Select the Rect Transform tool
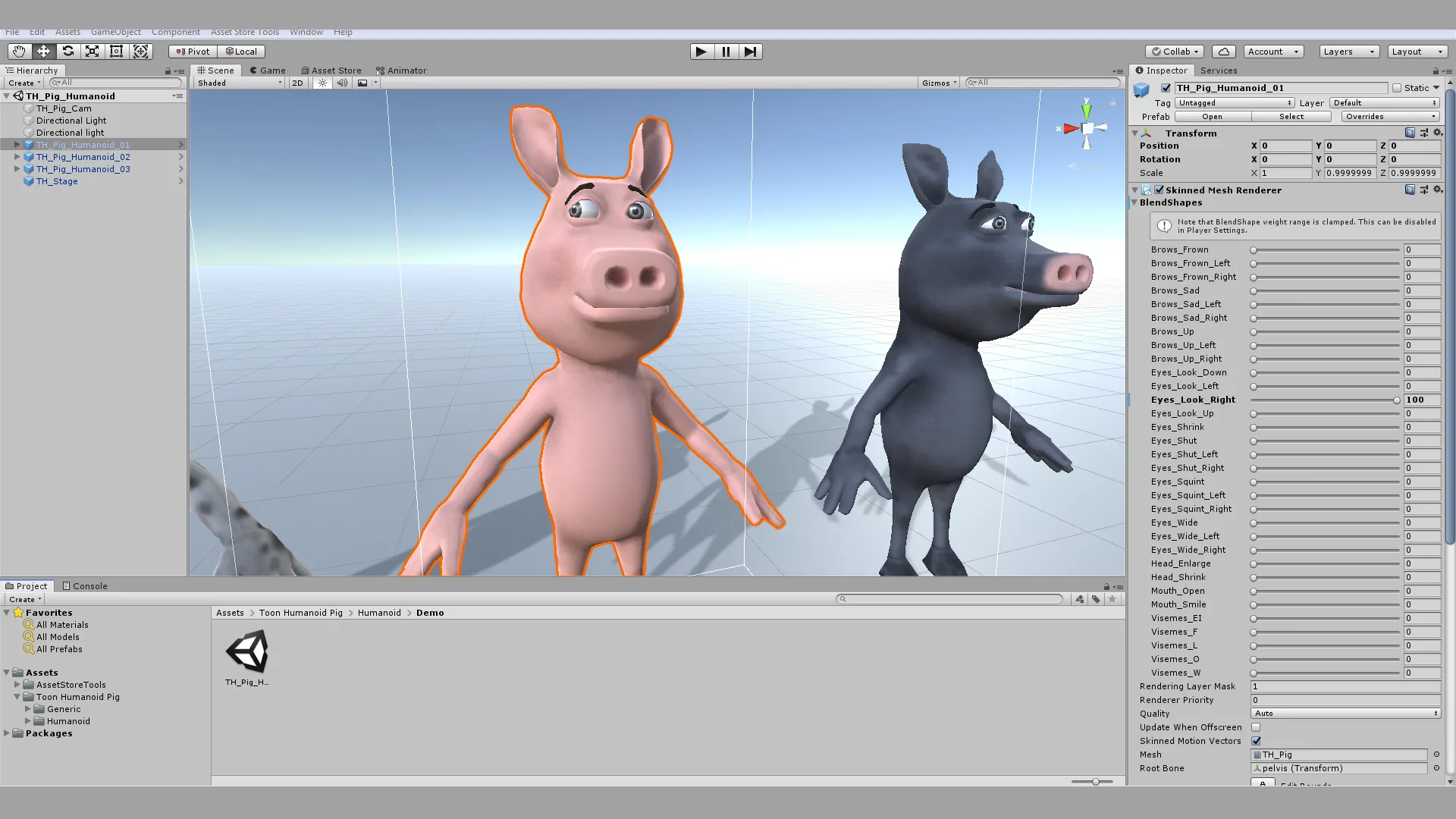This screenshot has width=1456, height=819. 116,52
